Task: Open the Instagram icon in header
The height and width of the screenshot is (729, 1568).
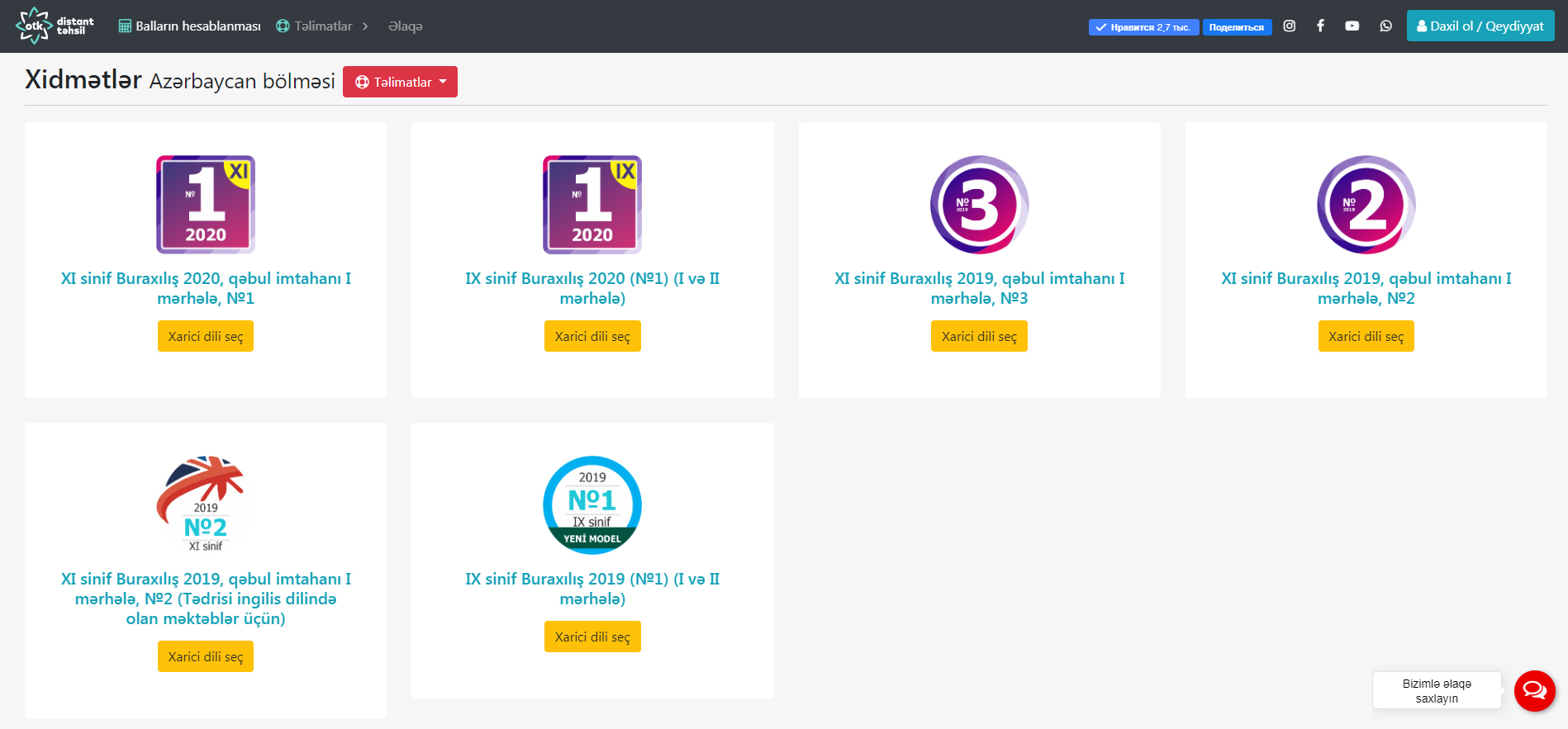Action: pyautogui.click(x=1289, y=26)
